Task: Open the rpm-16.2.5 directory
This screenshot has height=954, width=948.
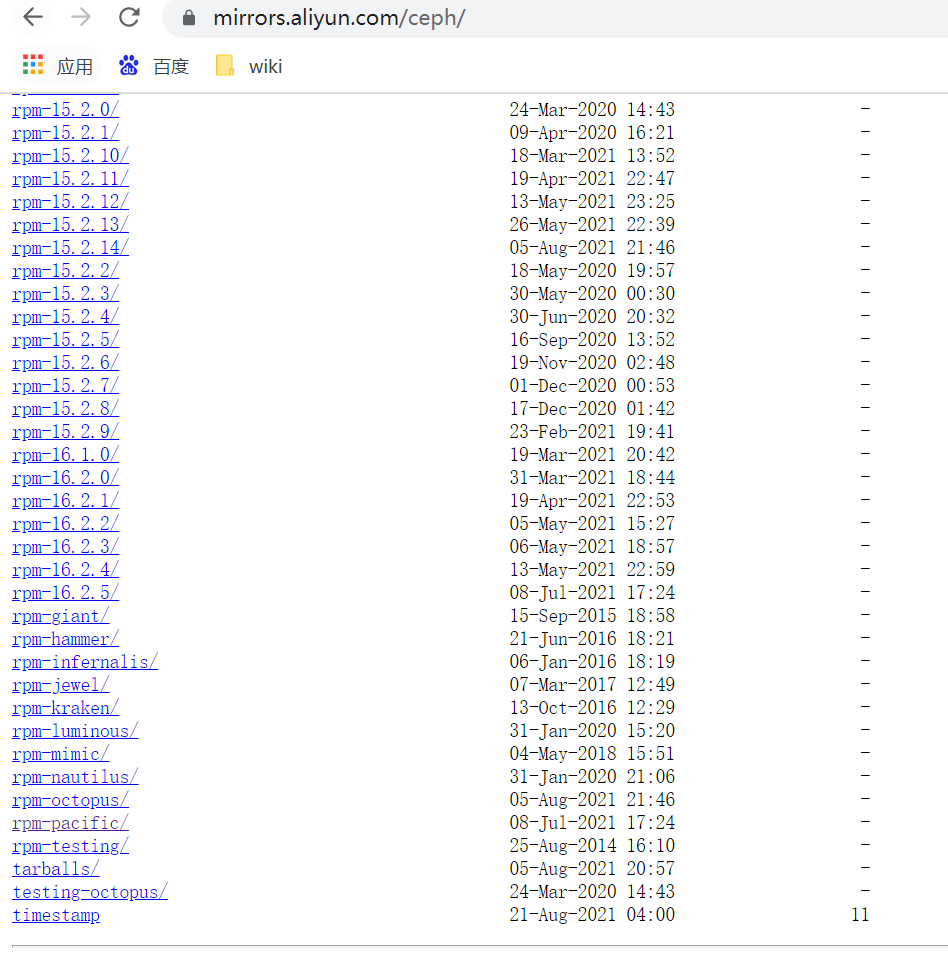Action: pos(65,592)
